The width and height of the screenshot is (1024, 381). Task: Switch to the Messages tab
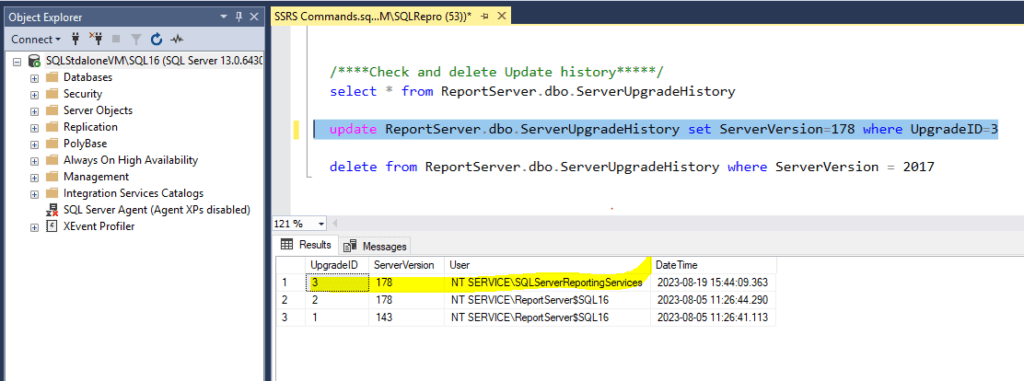coord(376,246)
